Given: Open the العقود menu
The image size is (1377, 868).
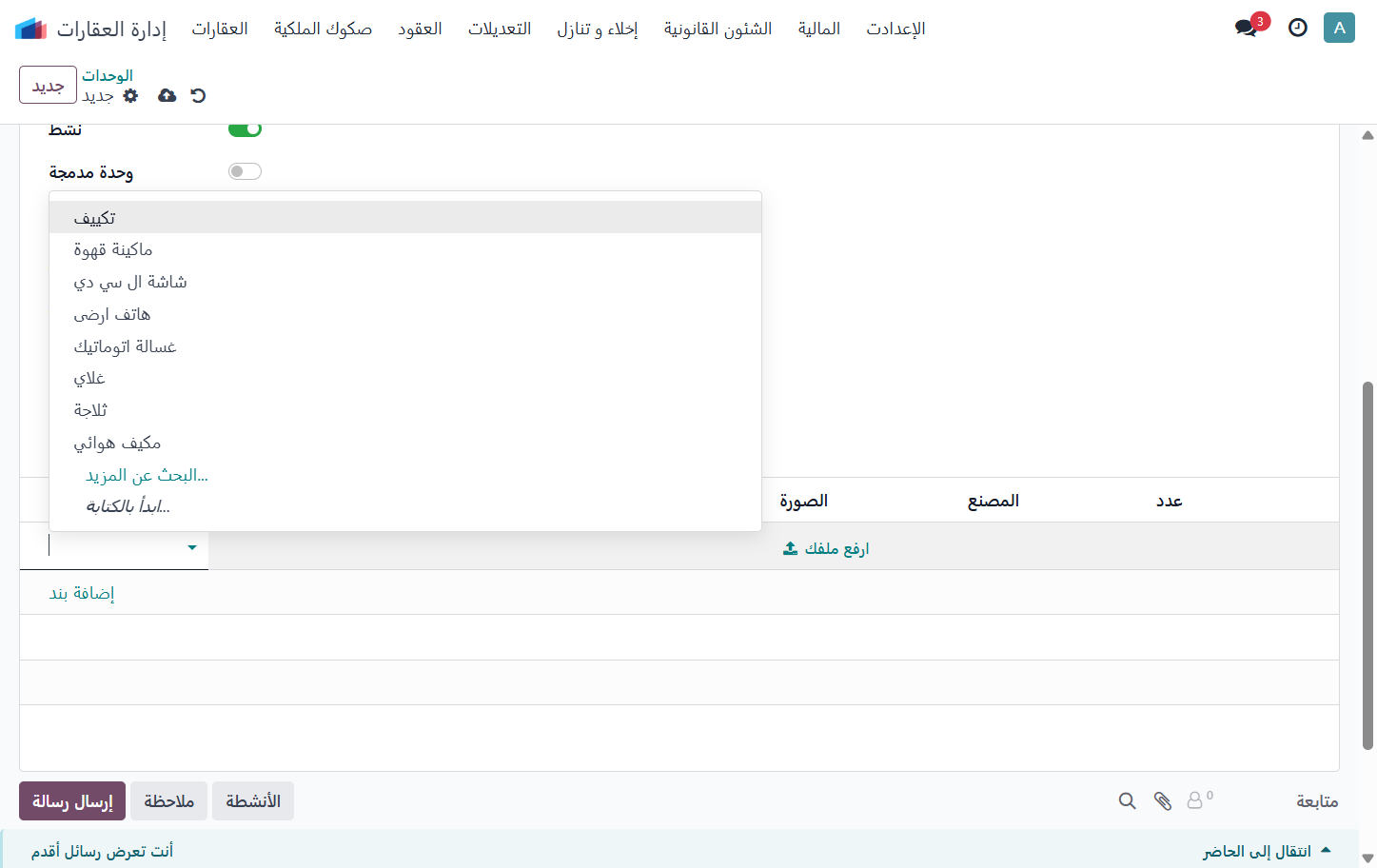Looking at the screenshot, I should (420, 29).
